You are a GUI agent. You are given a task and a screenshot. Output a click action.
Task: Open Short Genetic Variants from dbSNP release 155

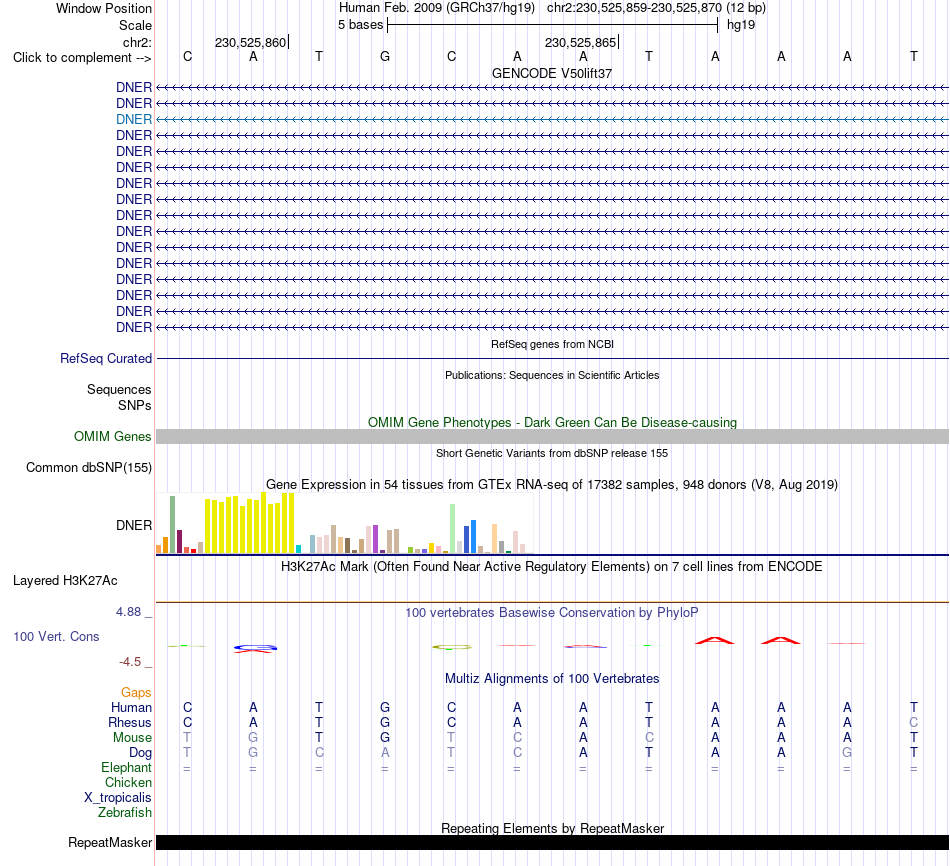(x=552, y=453)
